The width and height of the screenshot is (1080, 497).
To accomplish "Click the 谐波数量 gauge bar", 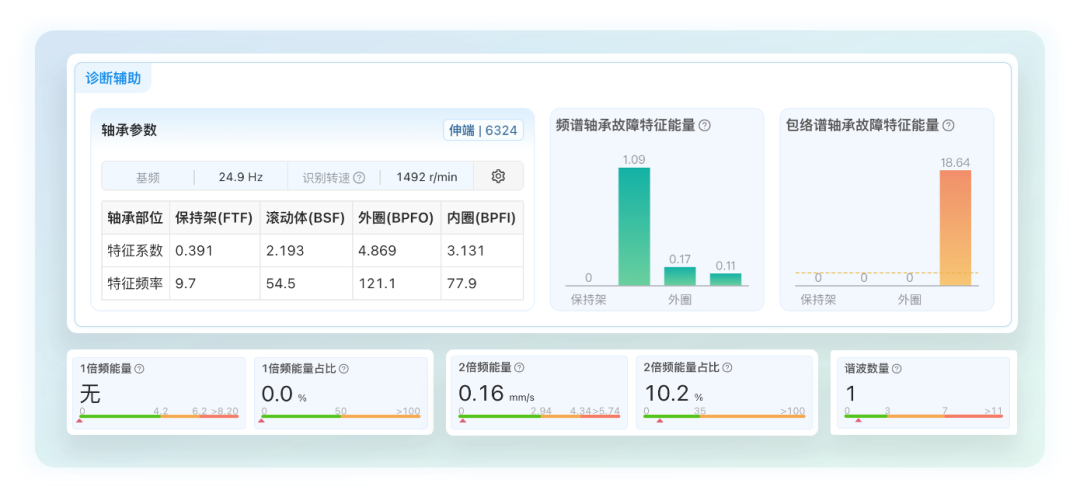I will click(924, 416).
